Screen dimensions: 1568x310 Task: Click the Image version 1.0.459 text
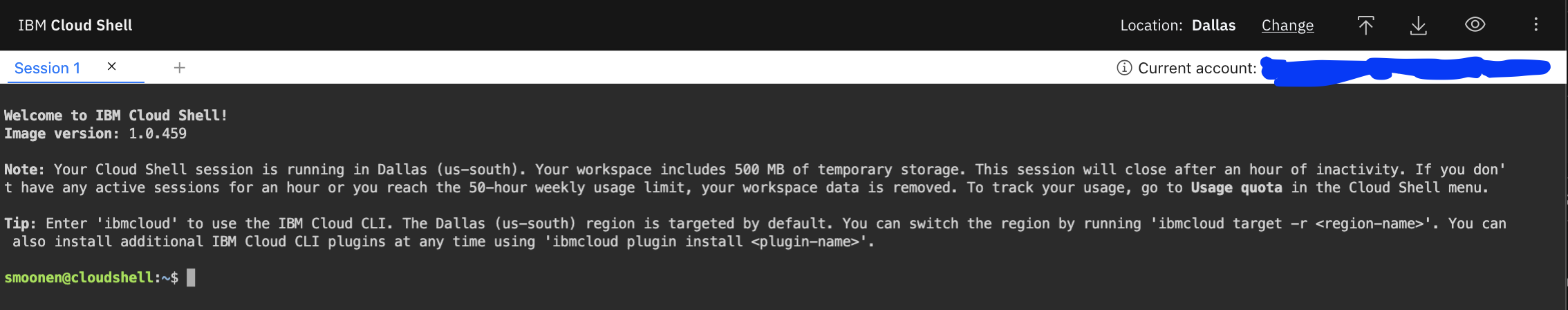pos(95,134)
